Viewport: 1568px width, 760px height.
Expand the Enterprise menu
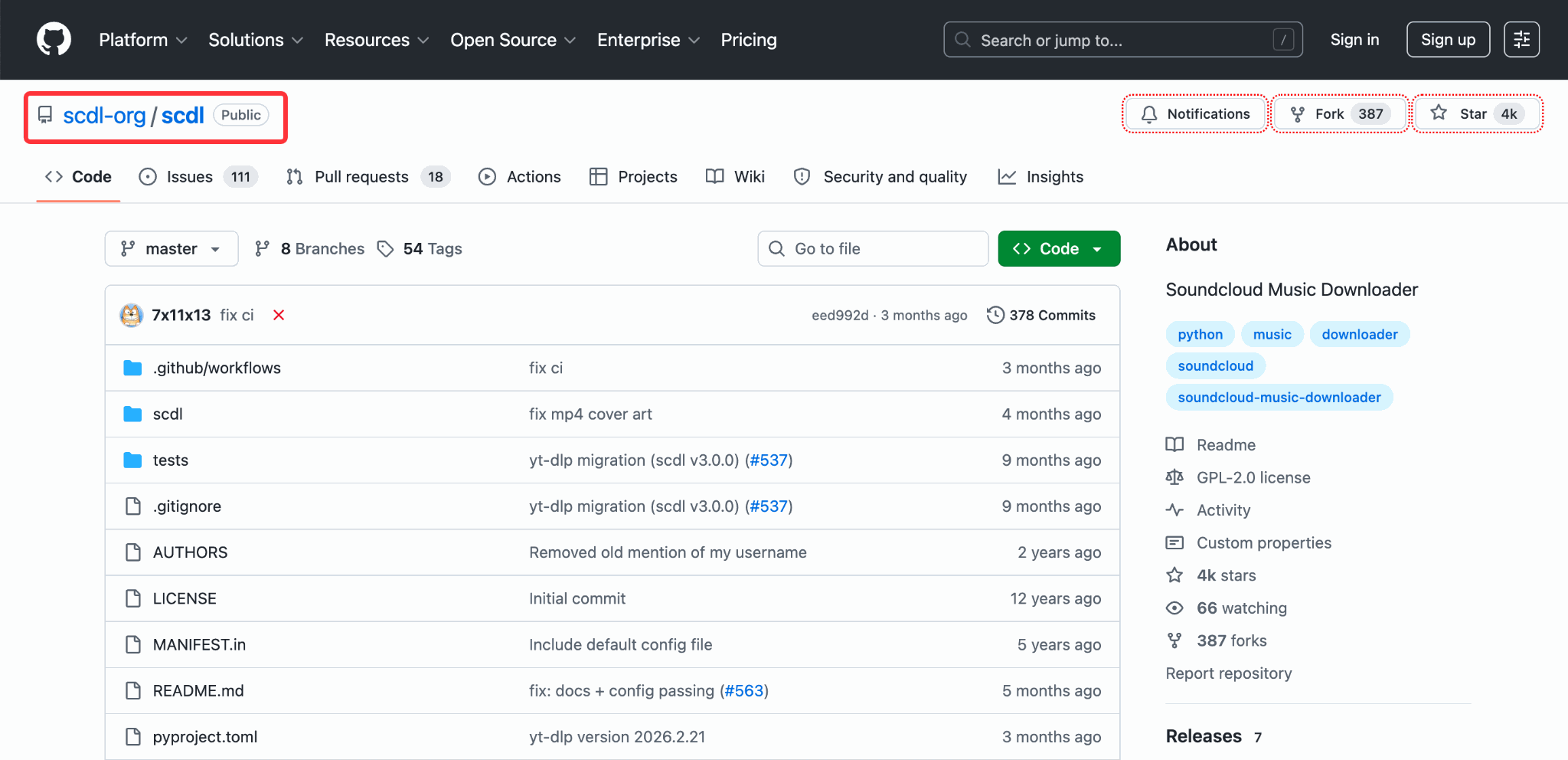[648, 39]
